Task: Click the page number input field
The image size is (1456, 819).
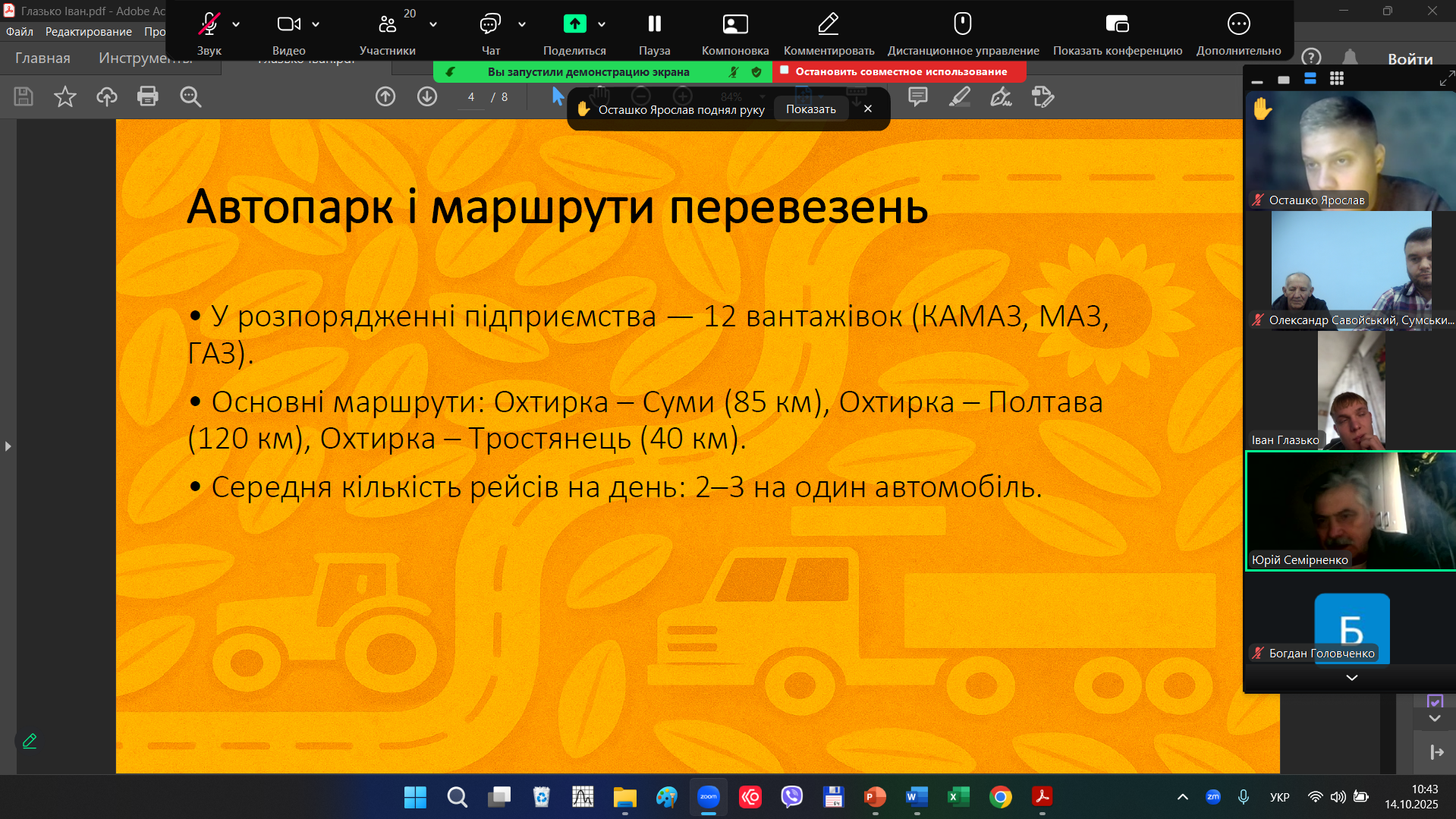Action: [x=471, y=97]
